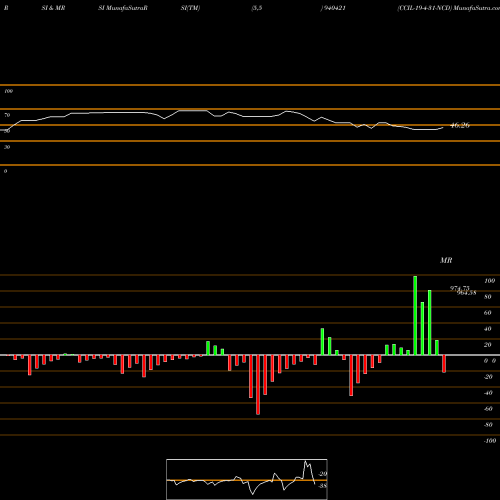
Task: Click the RSI axis label 100 at left
Action: [8, 91]
